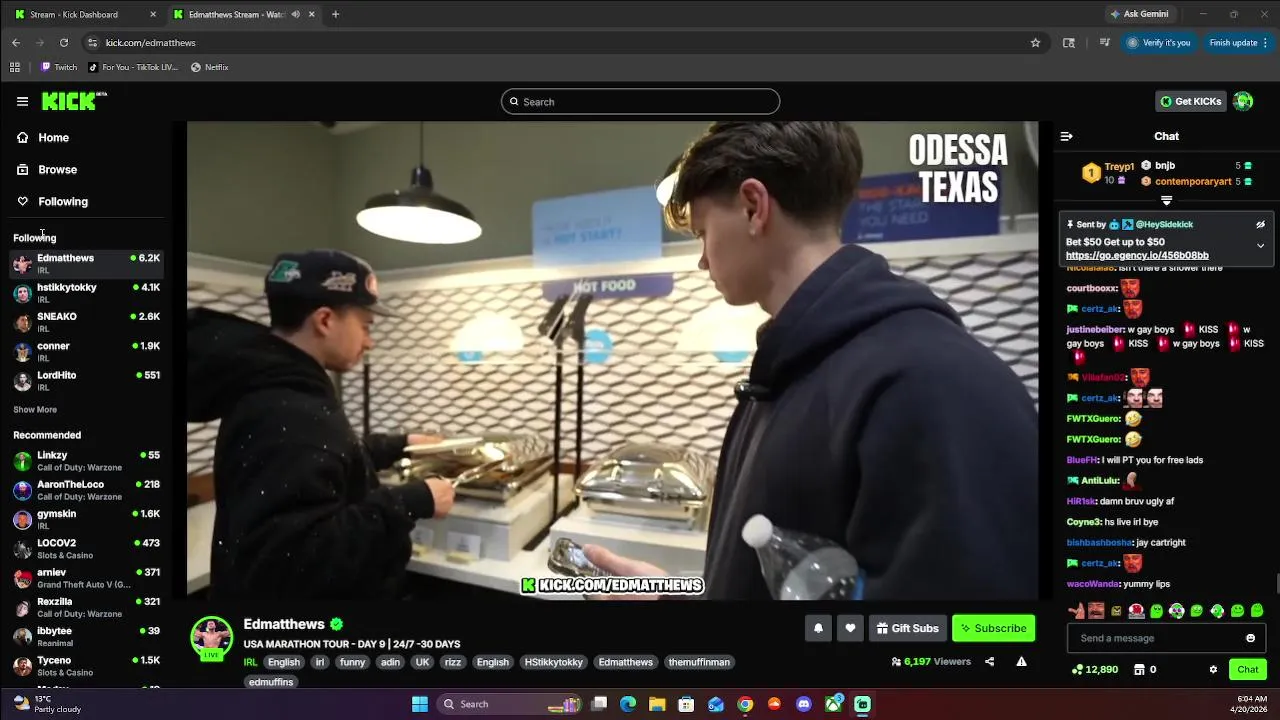Viewport: 1280px width, 720px height.
Task: Toggle stream notifications bell
Action: (818, 628)
